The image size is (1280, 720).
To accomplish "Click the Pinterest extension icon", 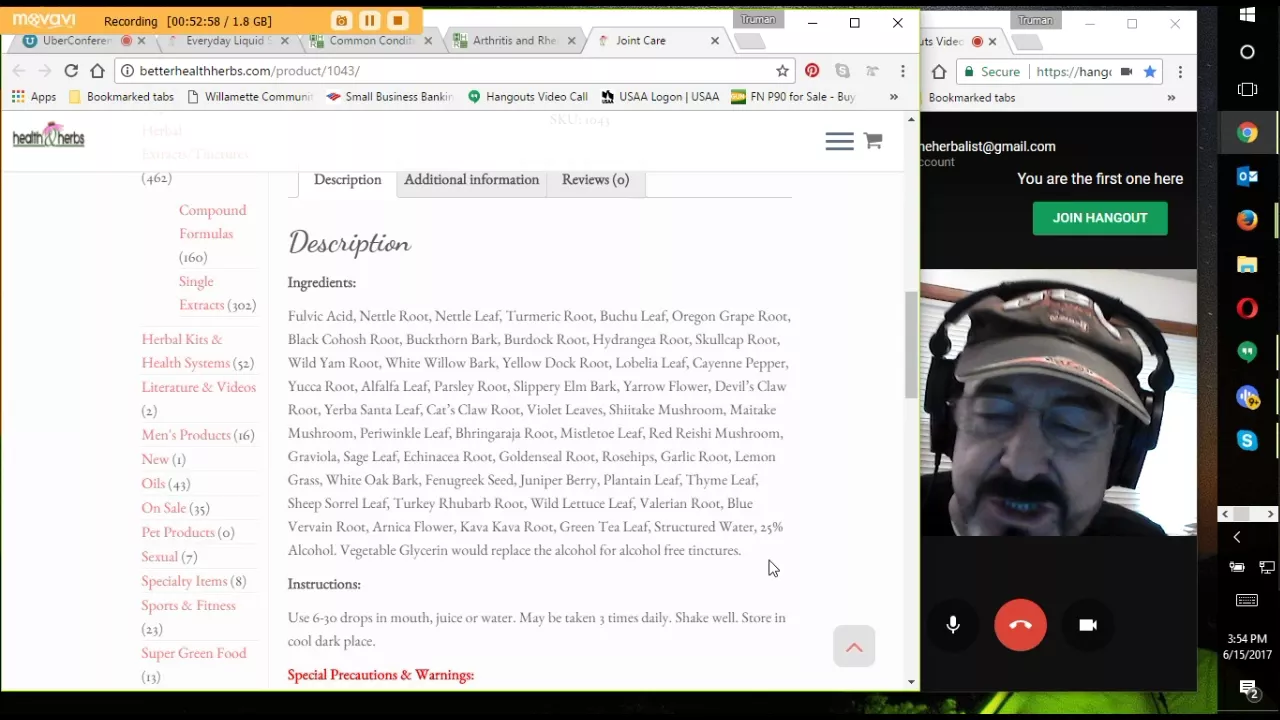I will pos(812,71).
